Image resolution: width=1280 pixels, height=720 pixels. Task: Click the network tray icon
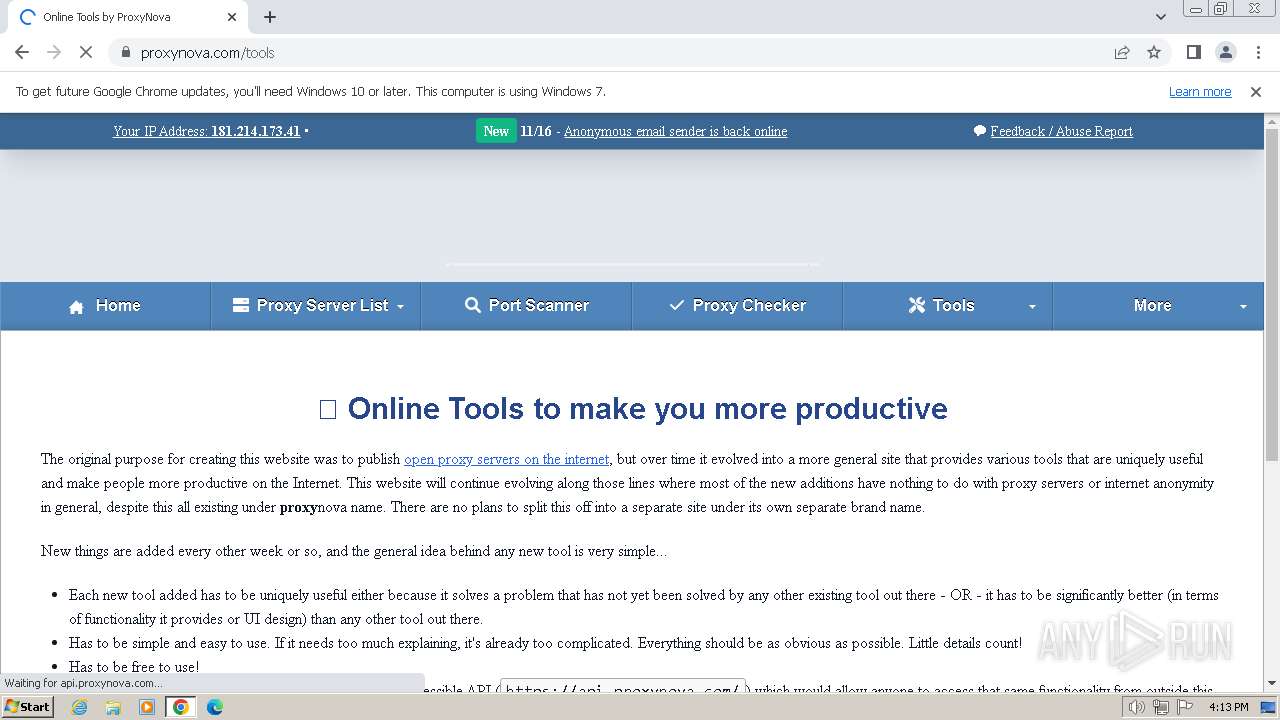click(1161, 707)
